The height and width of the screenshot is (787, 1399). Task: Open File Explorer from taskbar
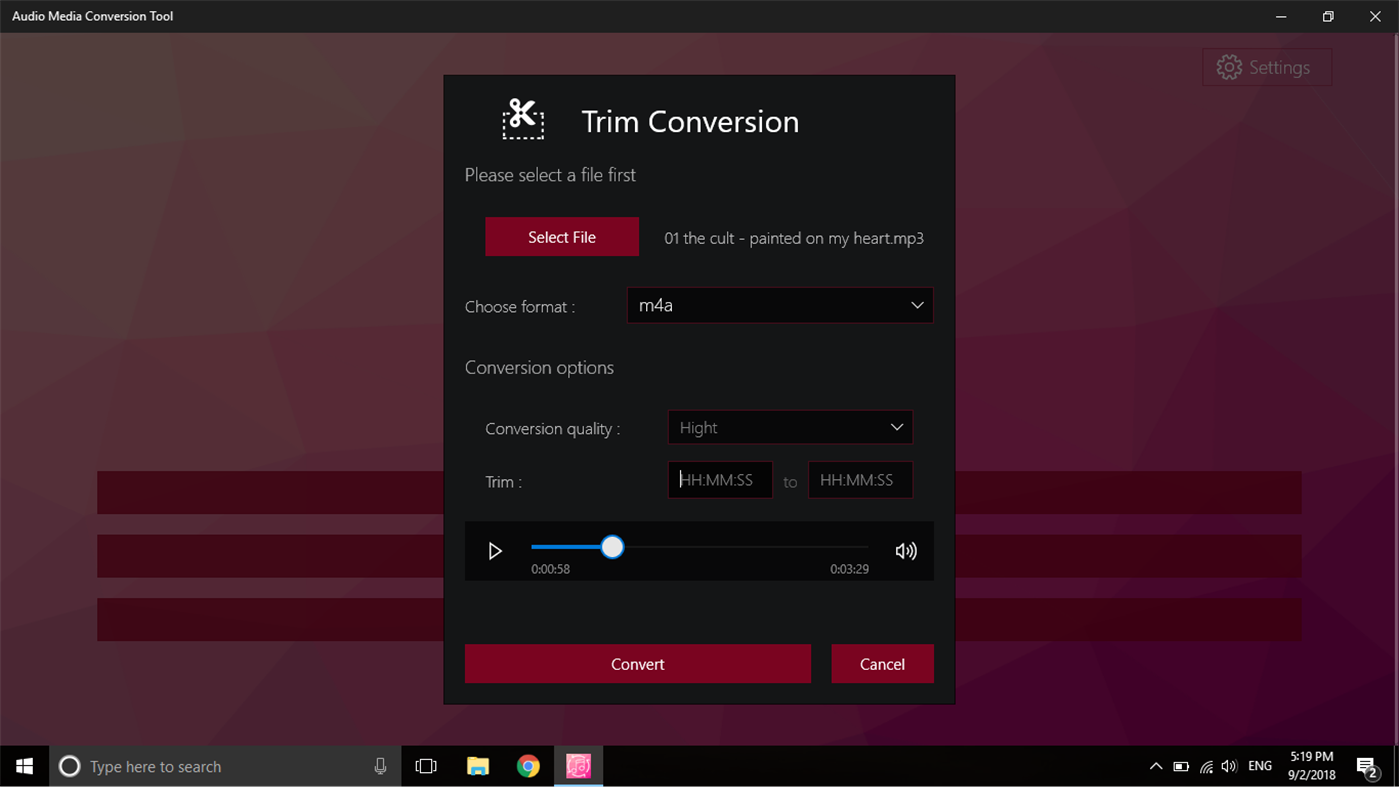(x=477, y=766)
